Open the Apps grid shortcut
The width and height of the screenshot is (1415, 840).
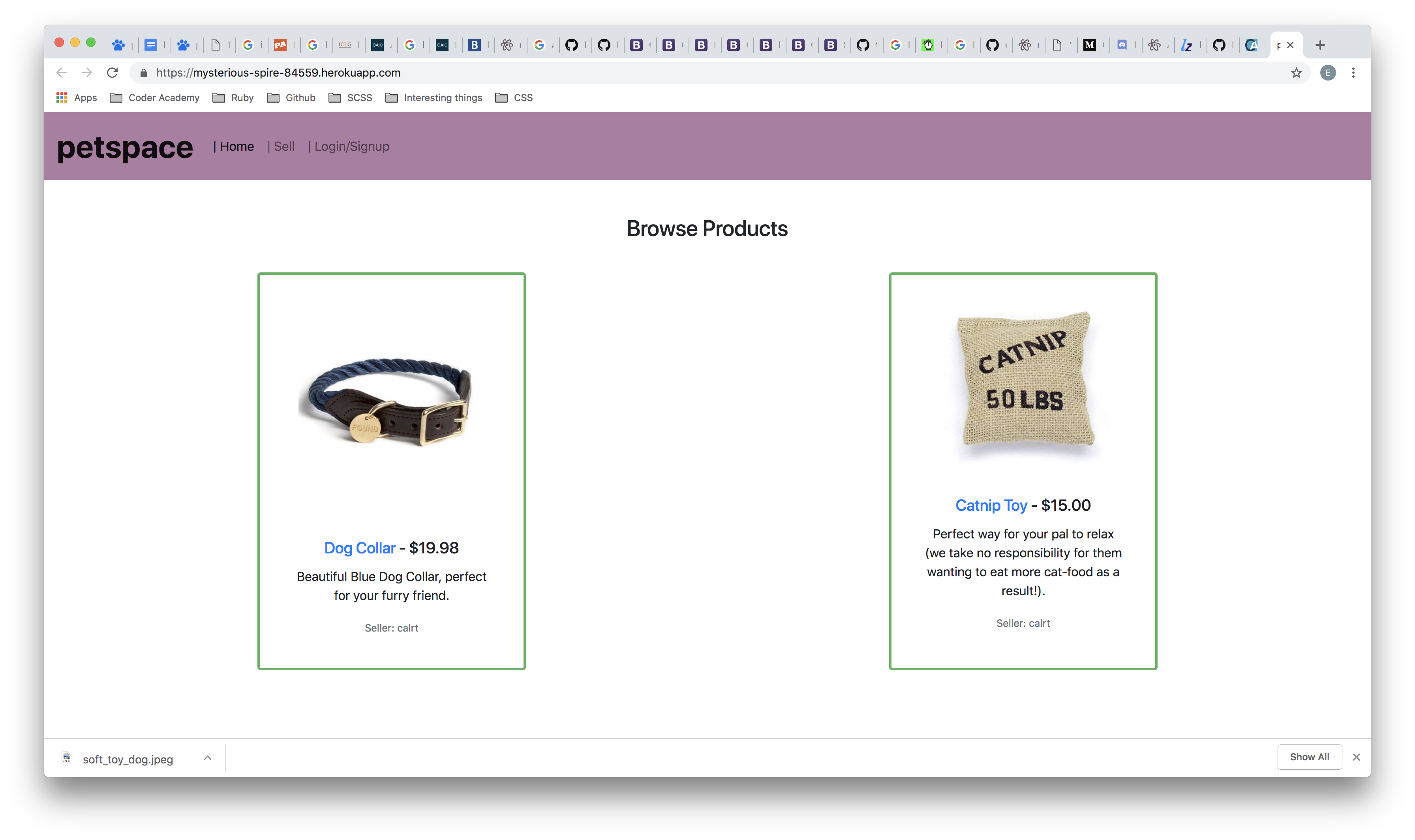[x=77, y=97]
